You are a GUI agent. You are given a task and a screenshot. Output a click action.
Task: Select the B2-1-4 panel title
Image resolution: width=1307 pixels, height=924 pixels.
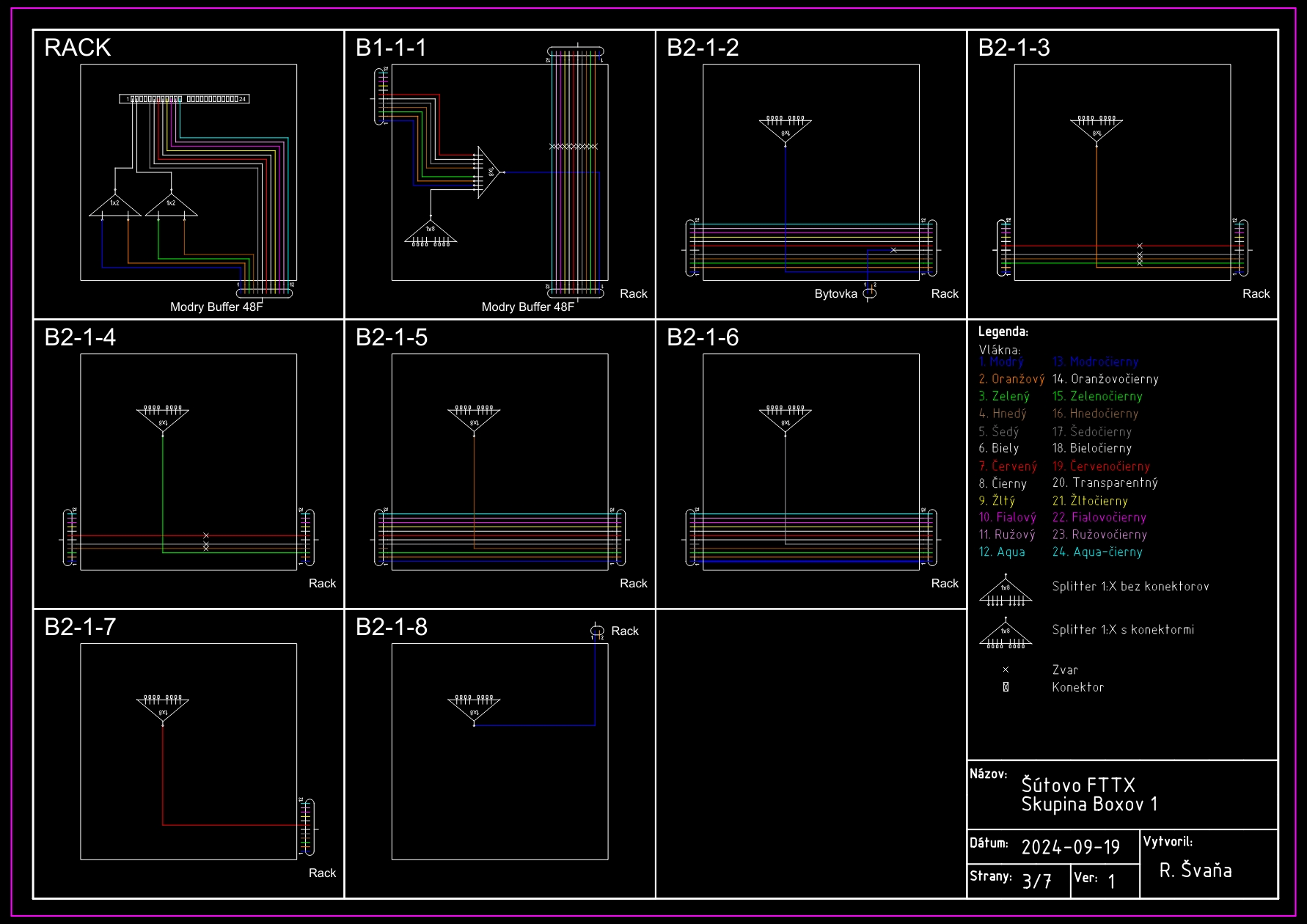pyautogui.click(x=80, y=337)
